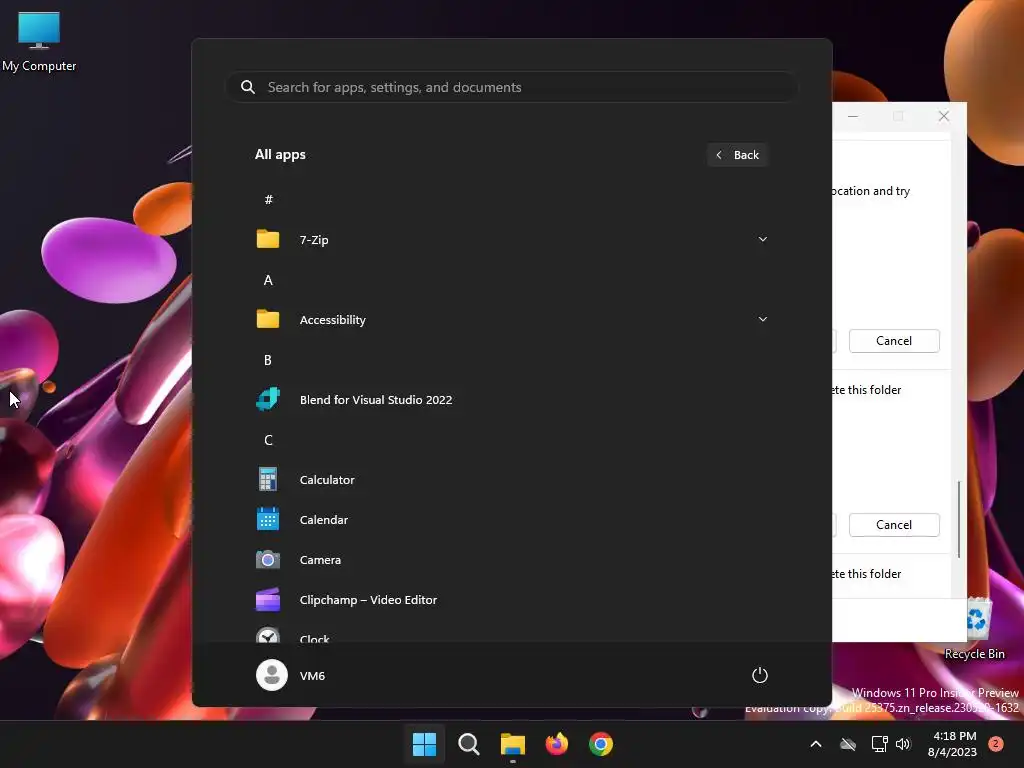Viewport: 1024px width, 768px height.
Task: Click the volume speaker tray icon
Action: pyautogui.click(x=903, y=744)
